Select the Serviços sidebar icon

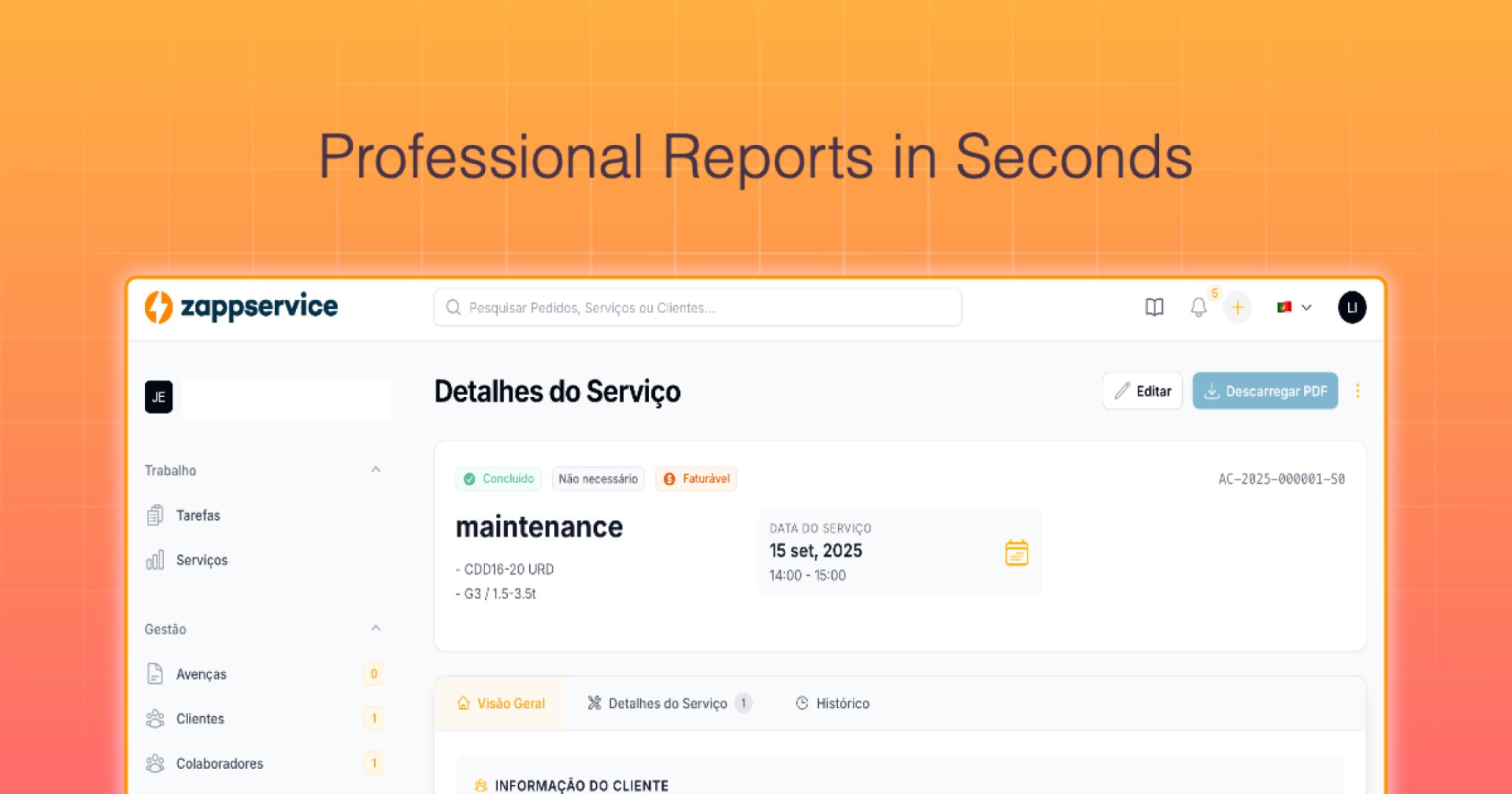point(154,559)
